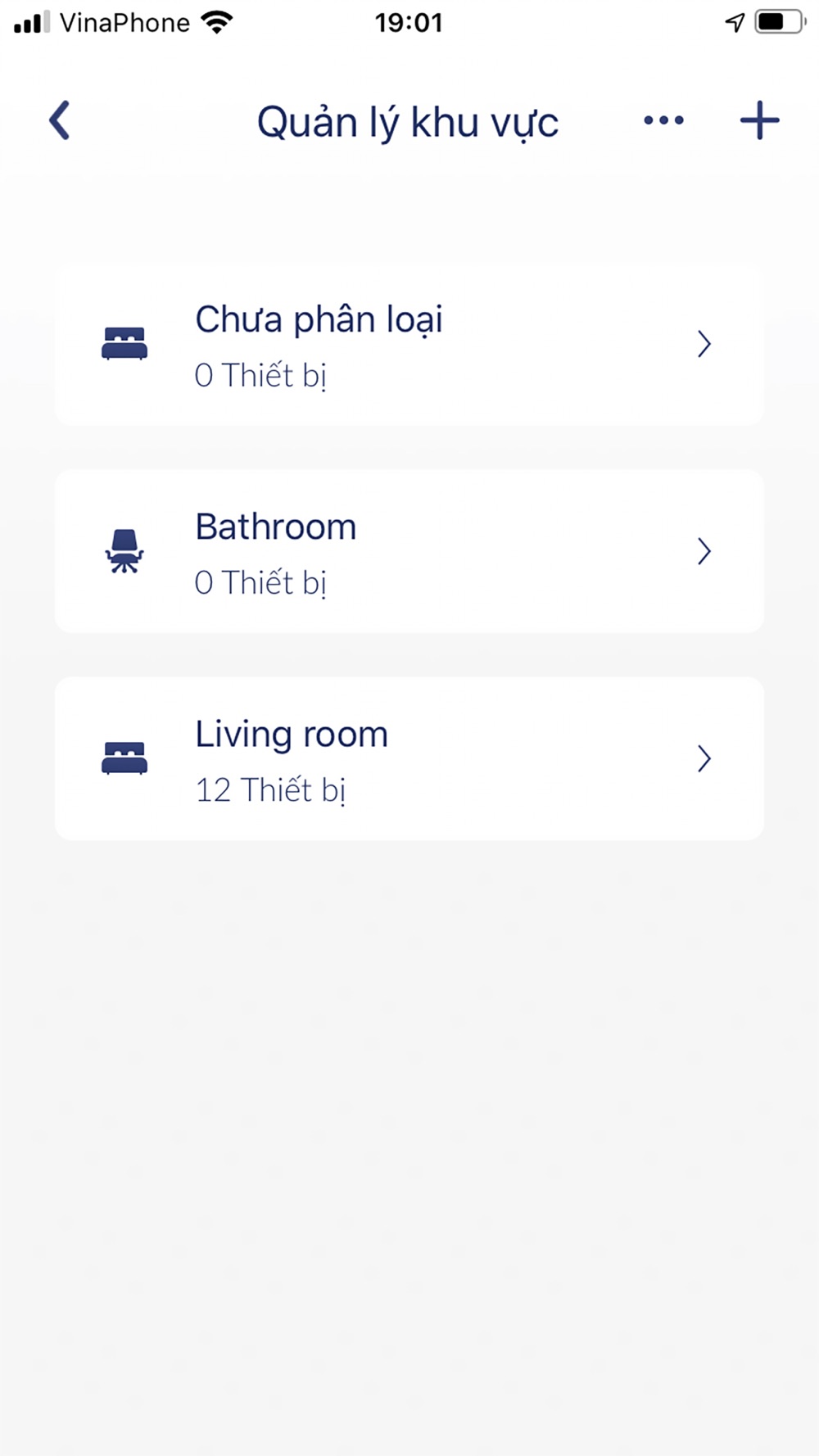The width and height of the screenshot is (819, 1456).
Task: Tap the office chair icon for Bathroom
Action: [124, 551]
